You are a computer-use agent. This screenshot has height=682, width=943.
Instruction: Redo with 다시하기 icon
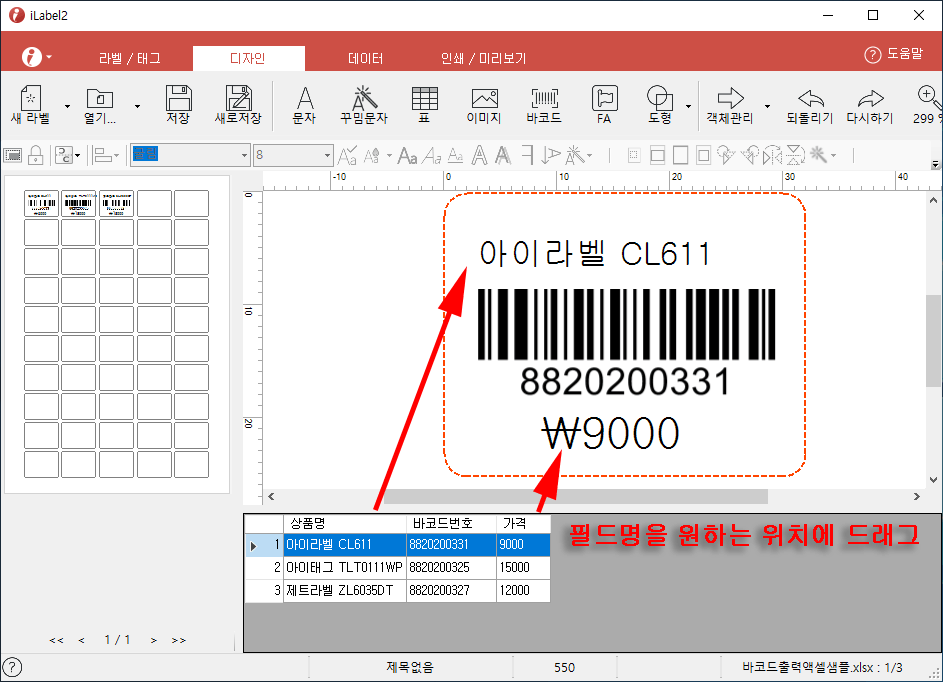pos(870,105)
